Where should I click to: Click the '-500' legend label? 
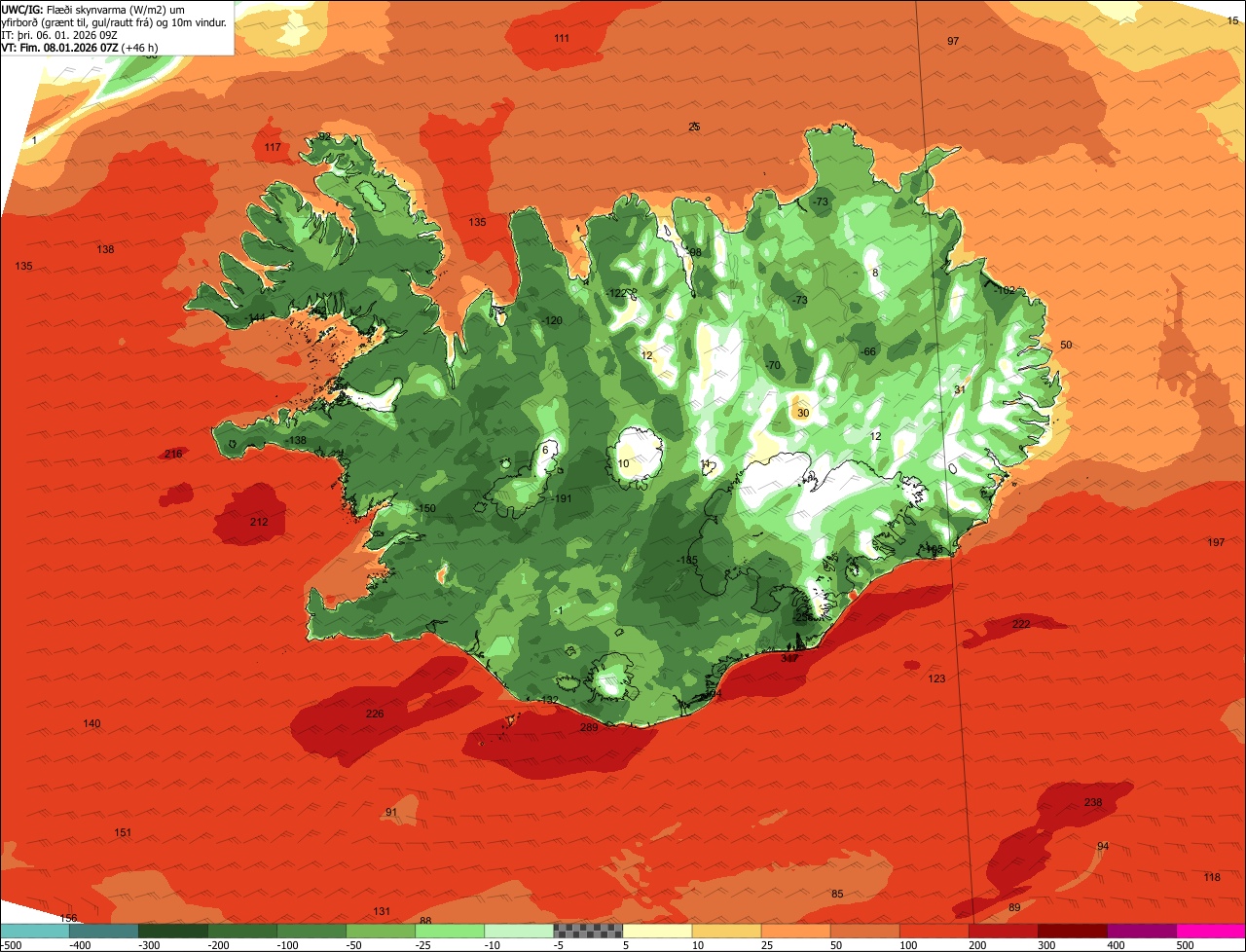coord(11,944)
